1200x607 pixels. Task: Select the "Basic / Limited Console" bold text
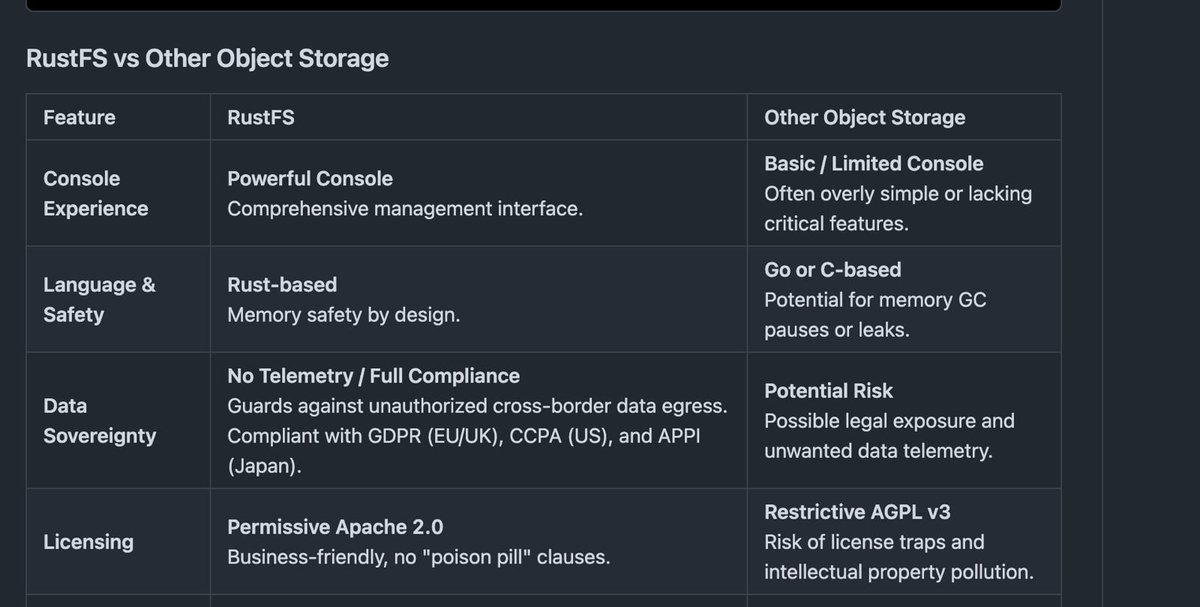click(x=873, y=163)
